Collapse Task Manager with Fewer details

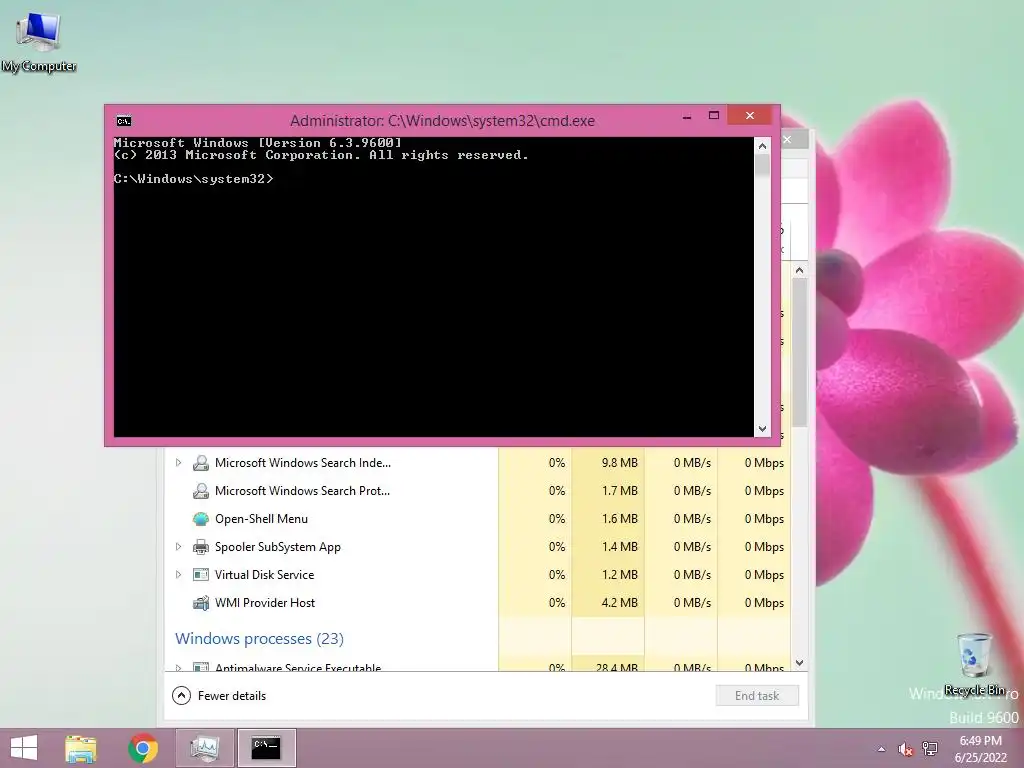coord(219,696)
